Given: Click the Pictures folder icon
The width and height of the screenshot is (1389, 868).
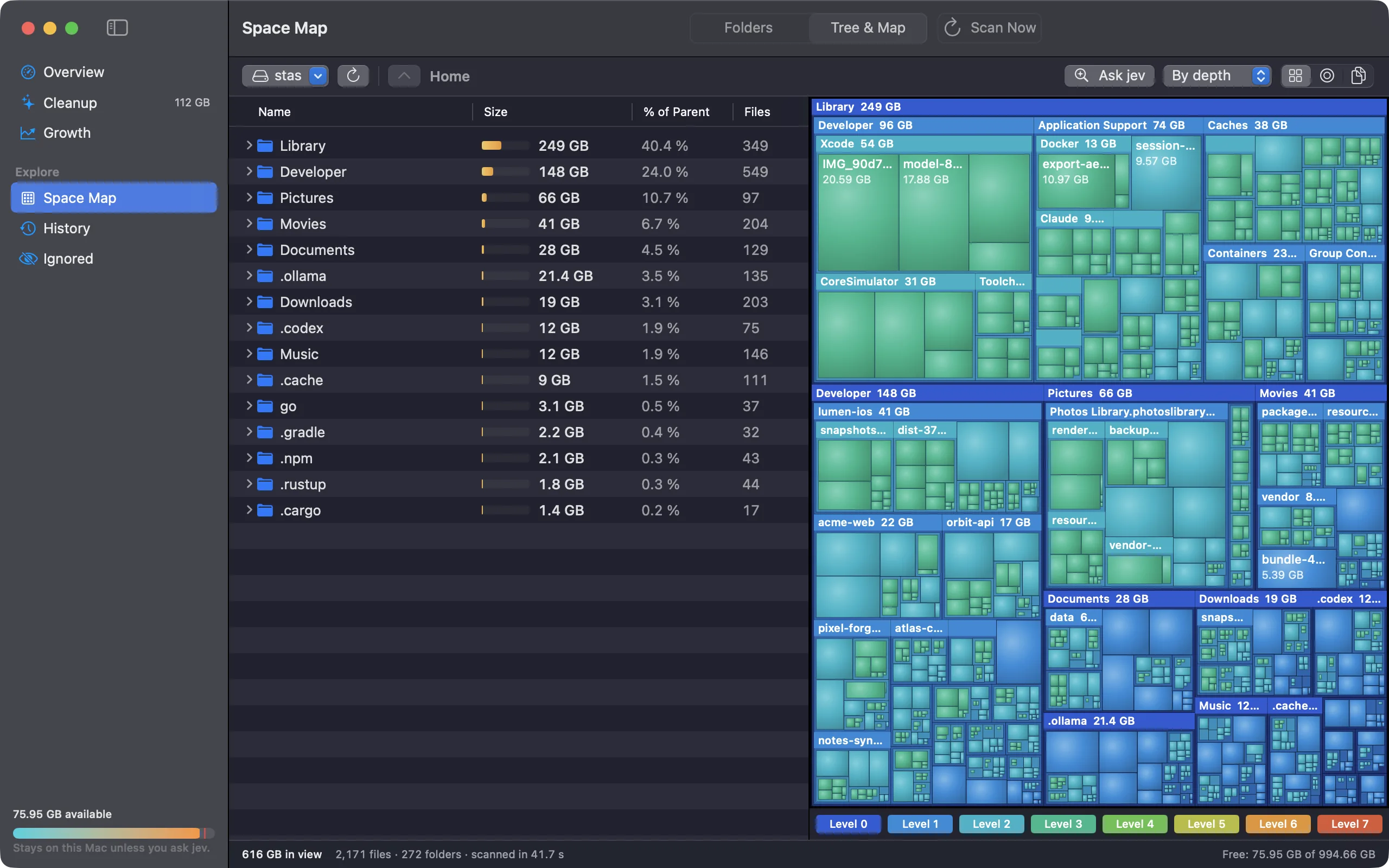Looking at the screenshot, I should point(265,198).
